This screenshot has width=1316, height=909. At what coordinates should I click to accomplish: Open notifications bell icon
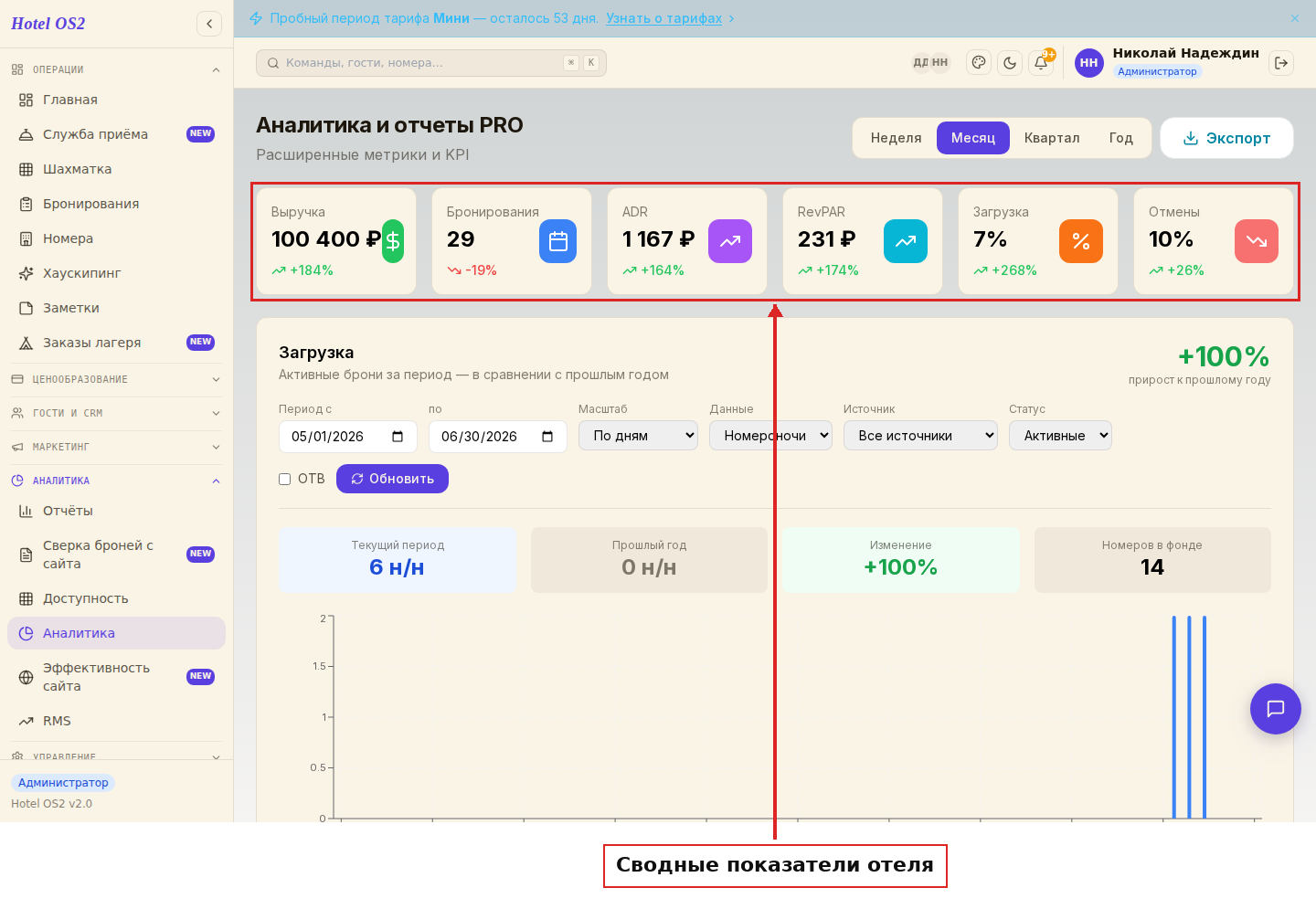click(x=1041, y=63)
